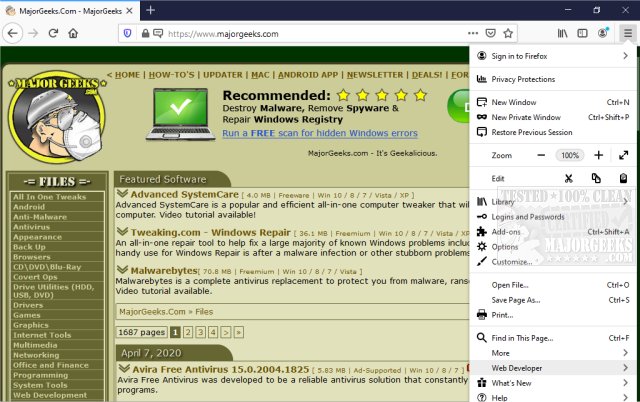
Task: Go back with the browser back arrow
Action: pyautogui.click(x=13, y=33)
